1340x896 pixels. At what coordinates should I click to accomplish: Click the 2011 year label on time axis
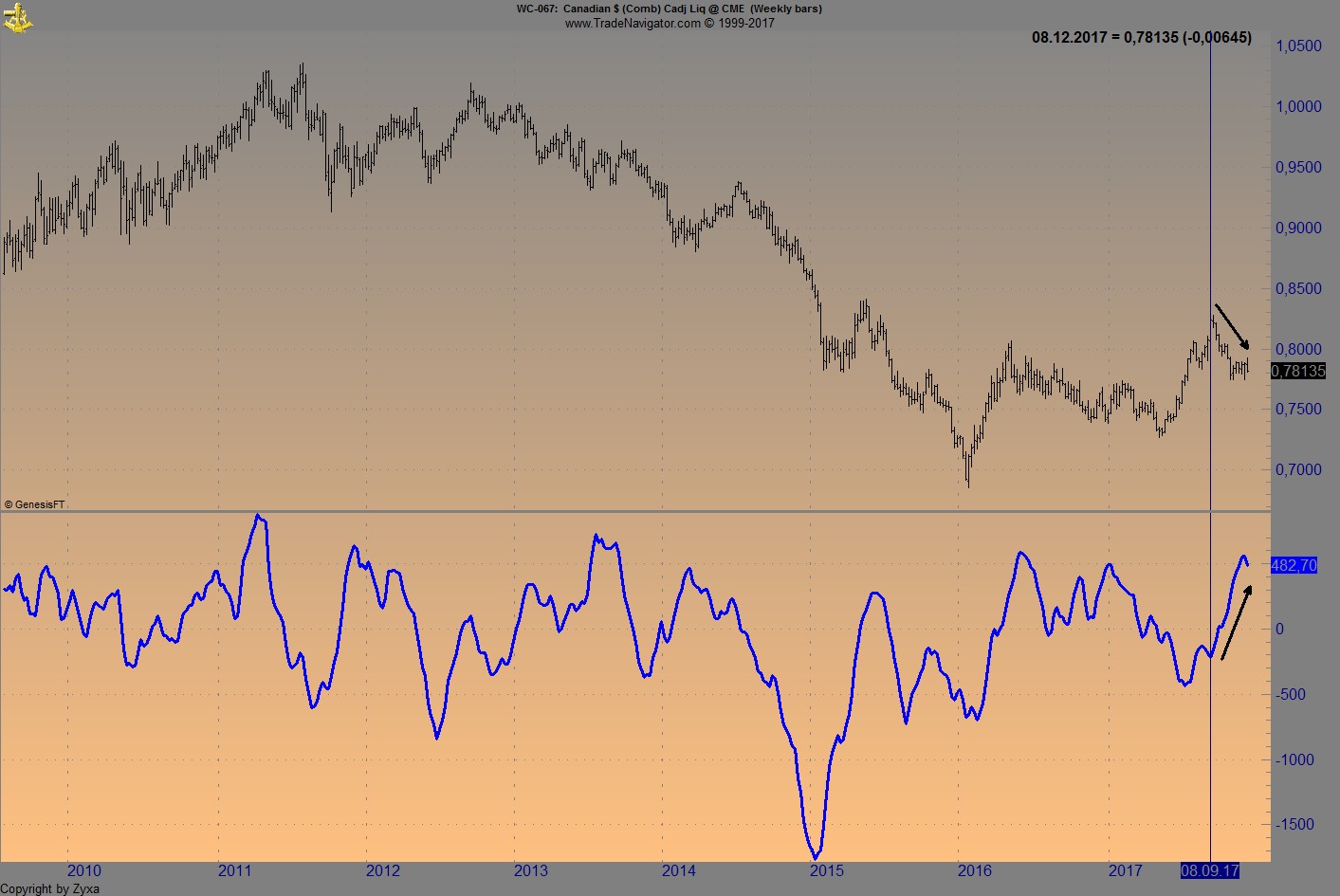pyautogui.click(x=234, y=870)
